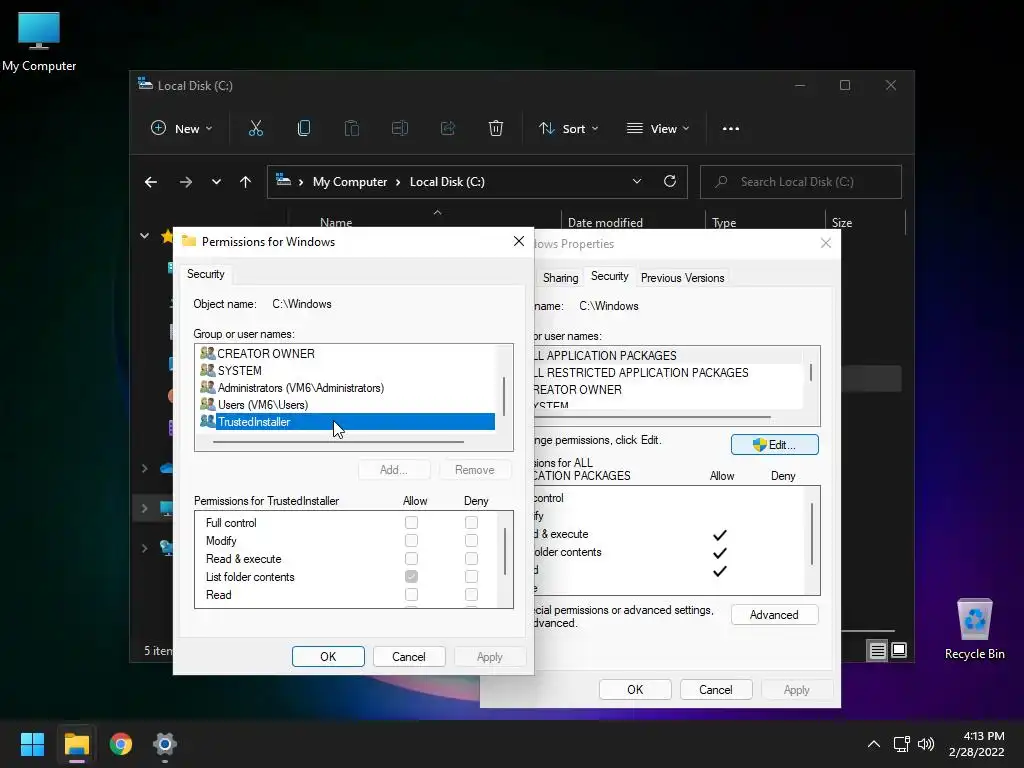This screenshot has width=1024, height=768.
Task: Select the Security tab in Permissions dialog
Action: pos(206,274)
